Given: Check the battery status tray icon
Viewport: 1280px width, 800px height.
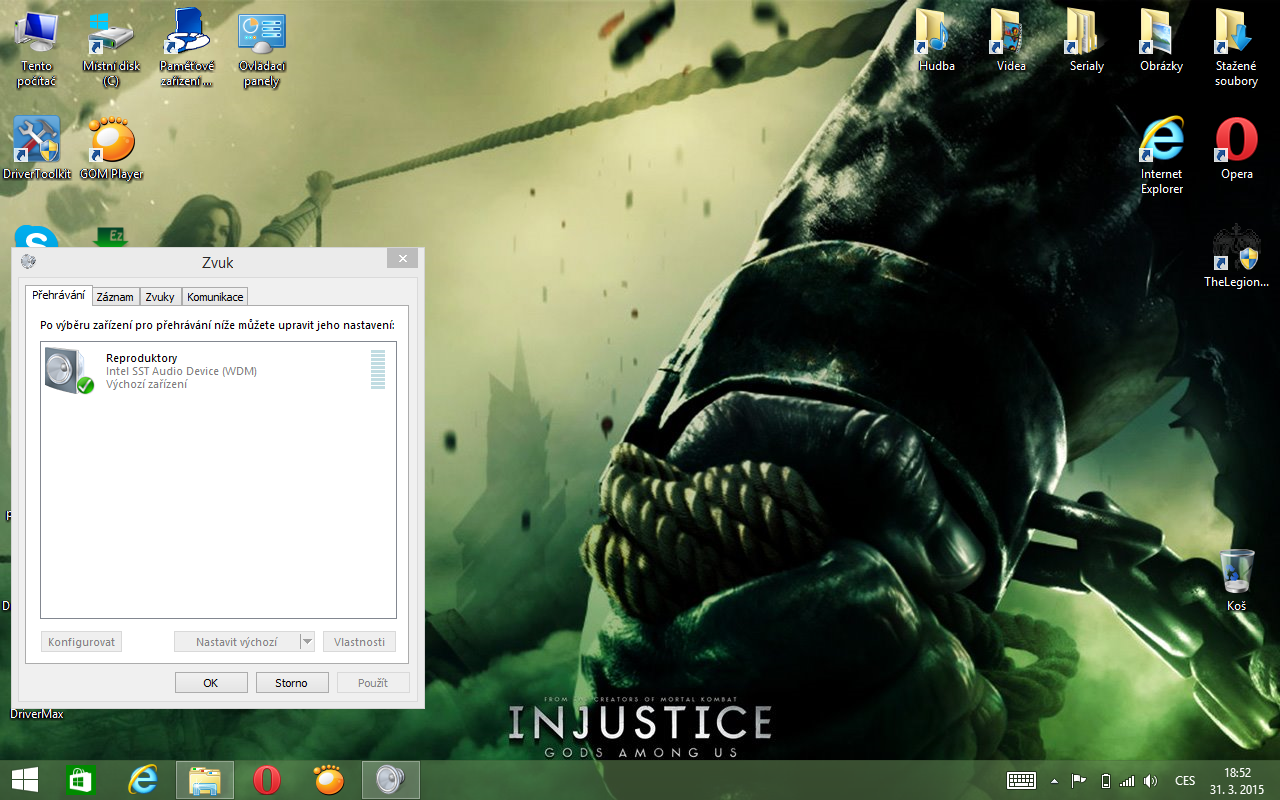Looking at the screenshot, I should point(1105,781).
